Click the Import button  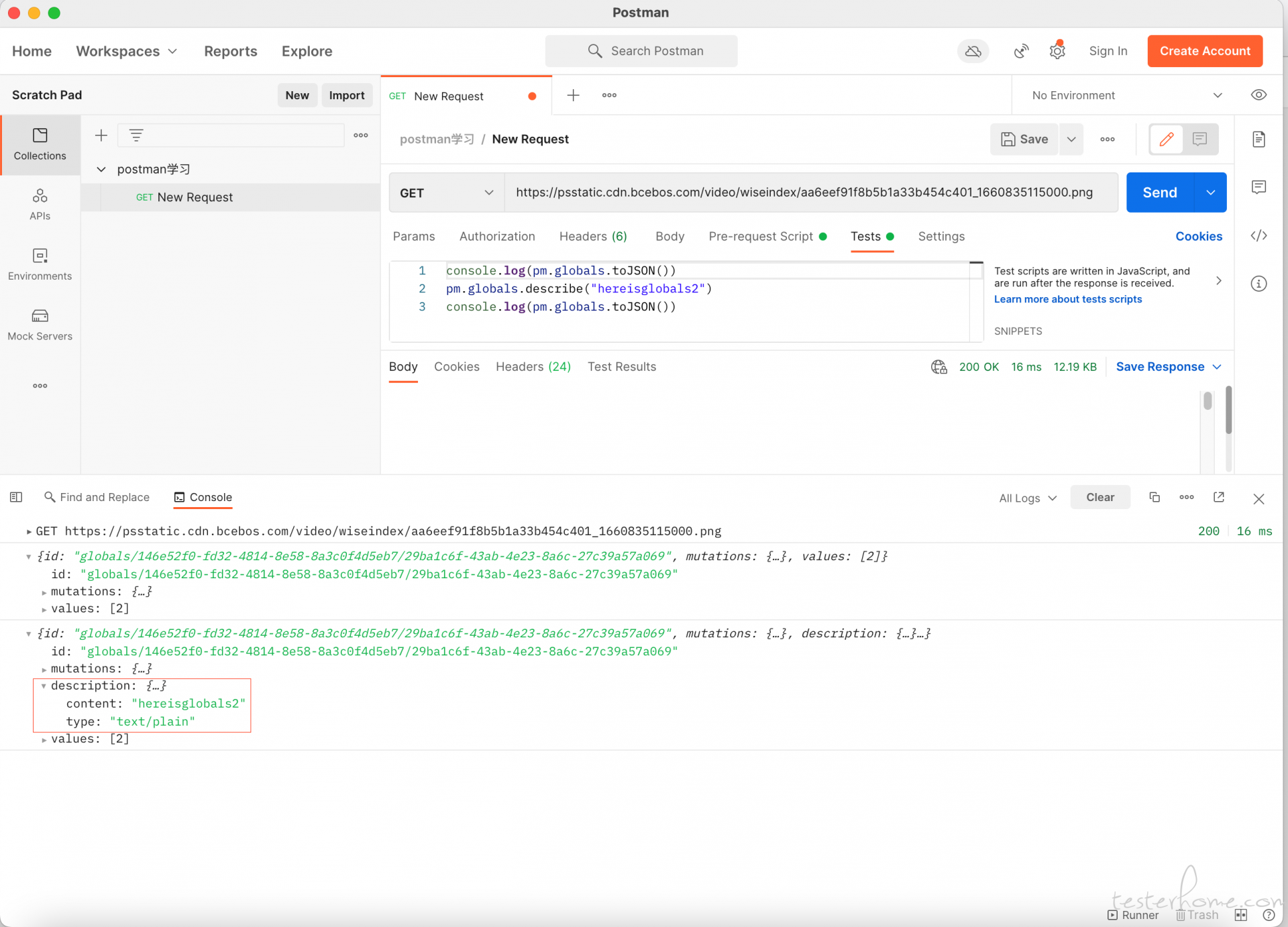(347, 95)
